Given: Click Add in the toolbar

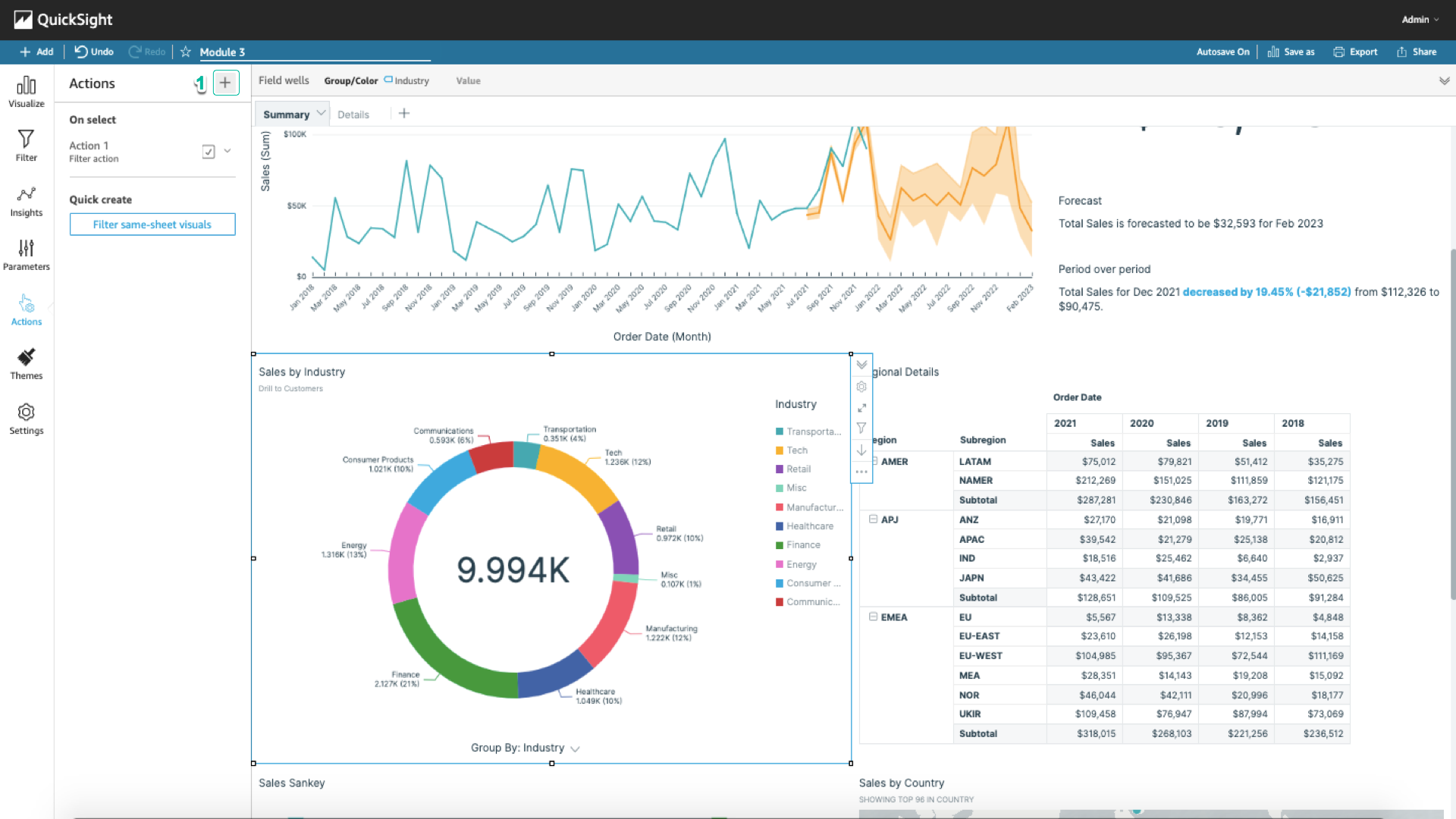Looking at the screenshot, I should [36, 52].
